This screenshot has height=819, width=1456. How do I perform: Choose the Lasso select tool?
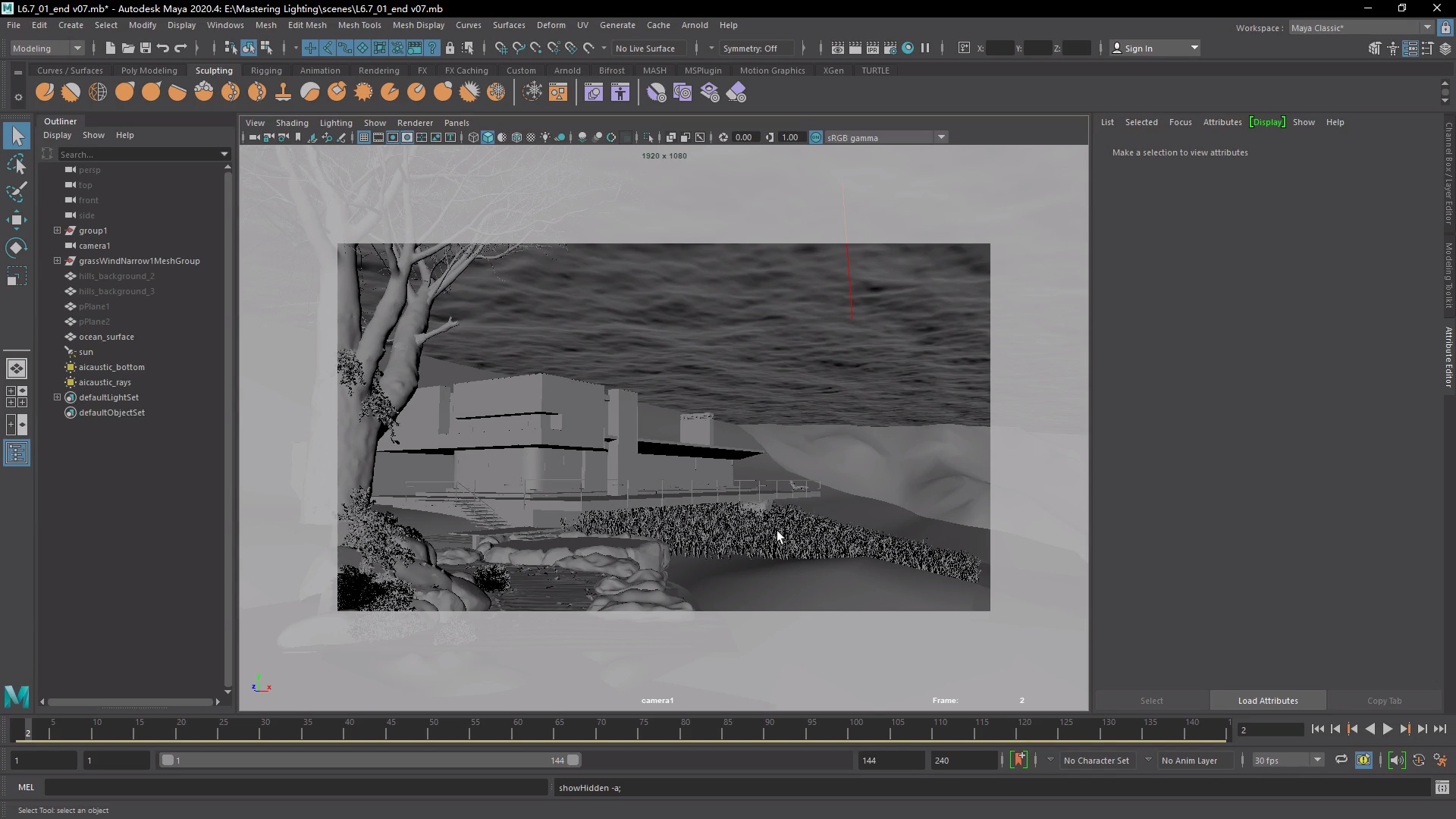[16, 165]
